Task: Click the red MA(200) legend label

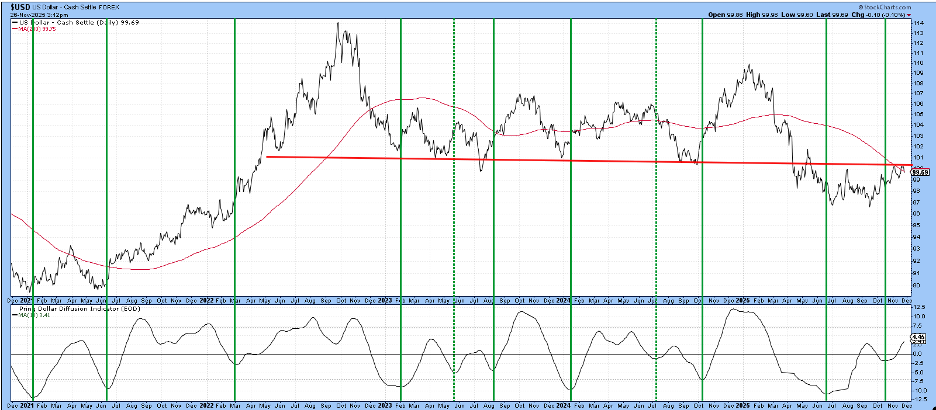Action: pos(32,31)
